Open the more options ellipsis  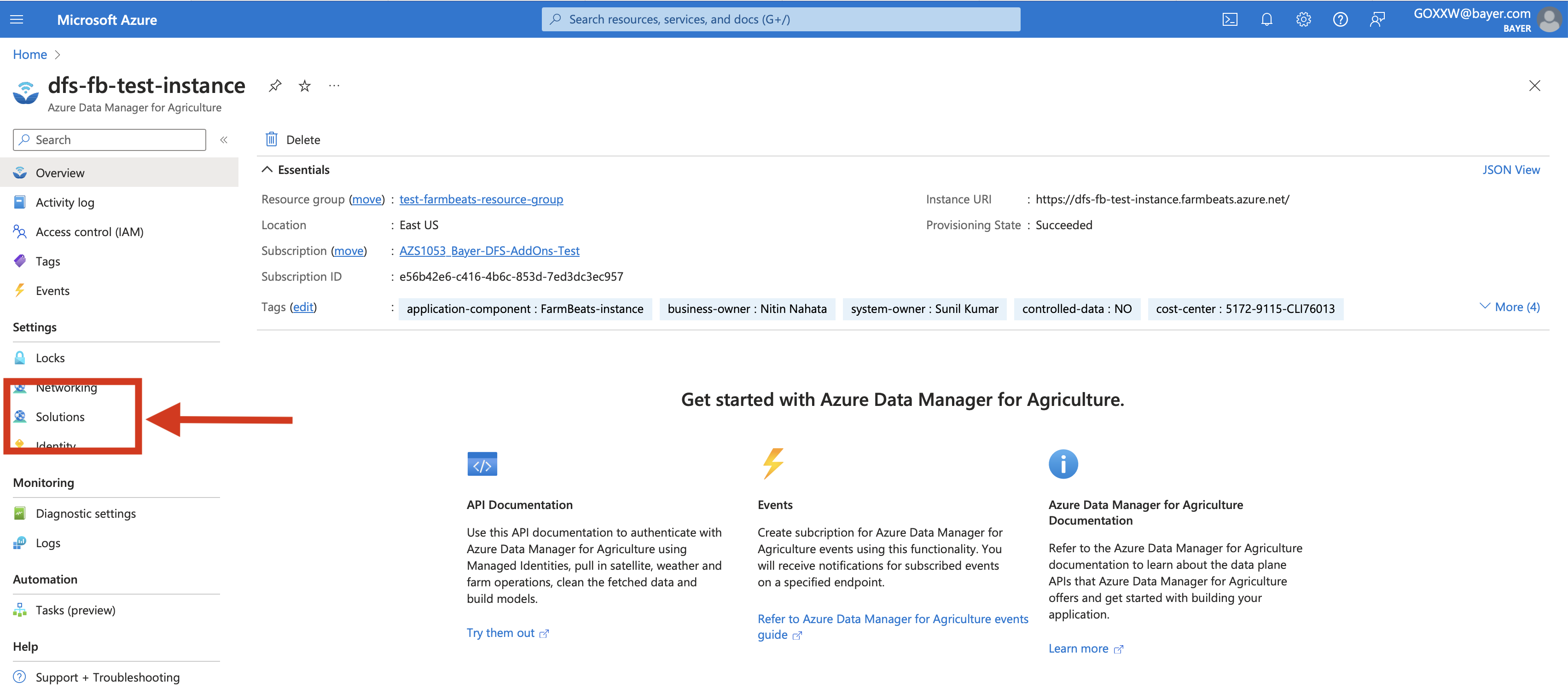pyautogui.click(x=334, y=86)
